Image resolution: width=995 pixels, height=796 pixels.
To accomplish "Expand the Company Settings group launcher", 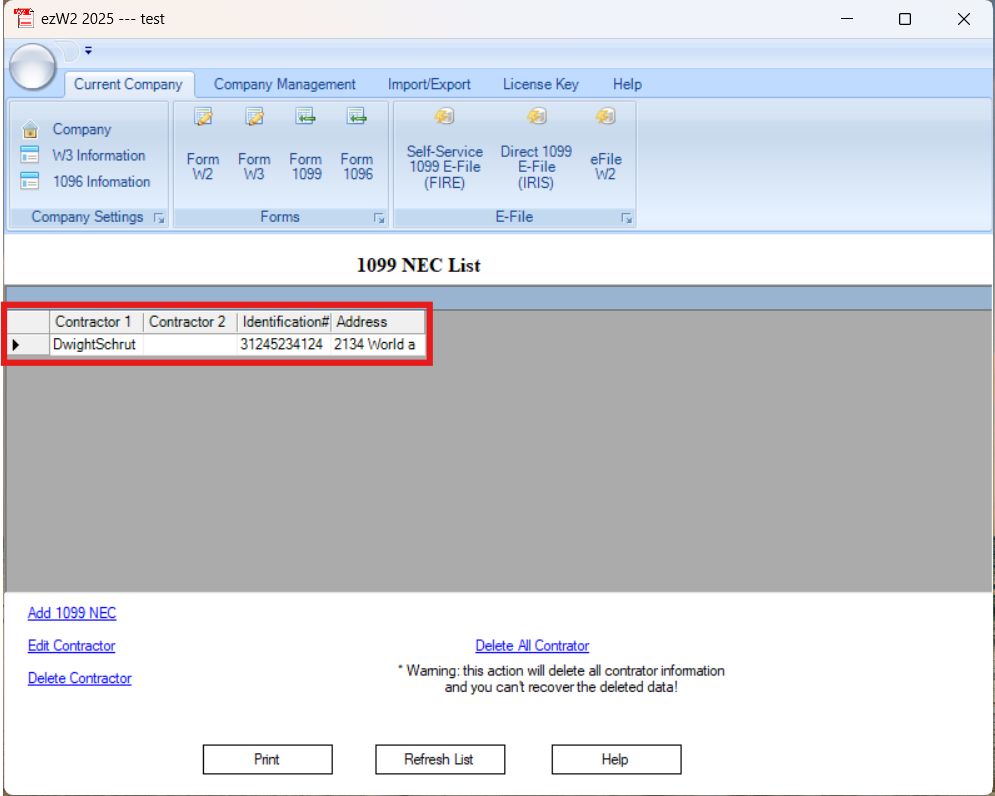I will point(158,218).
